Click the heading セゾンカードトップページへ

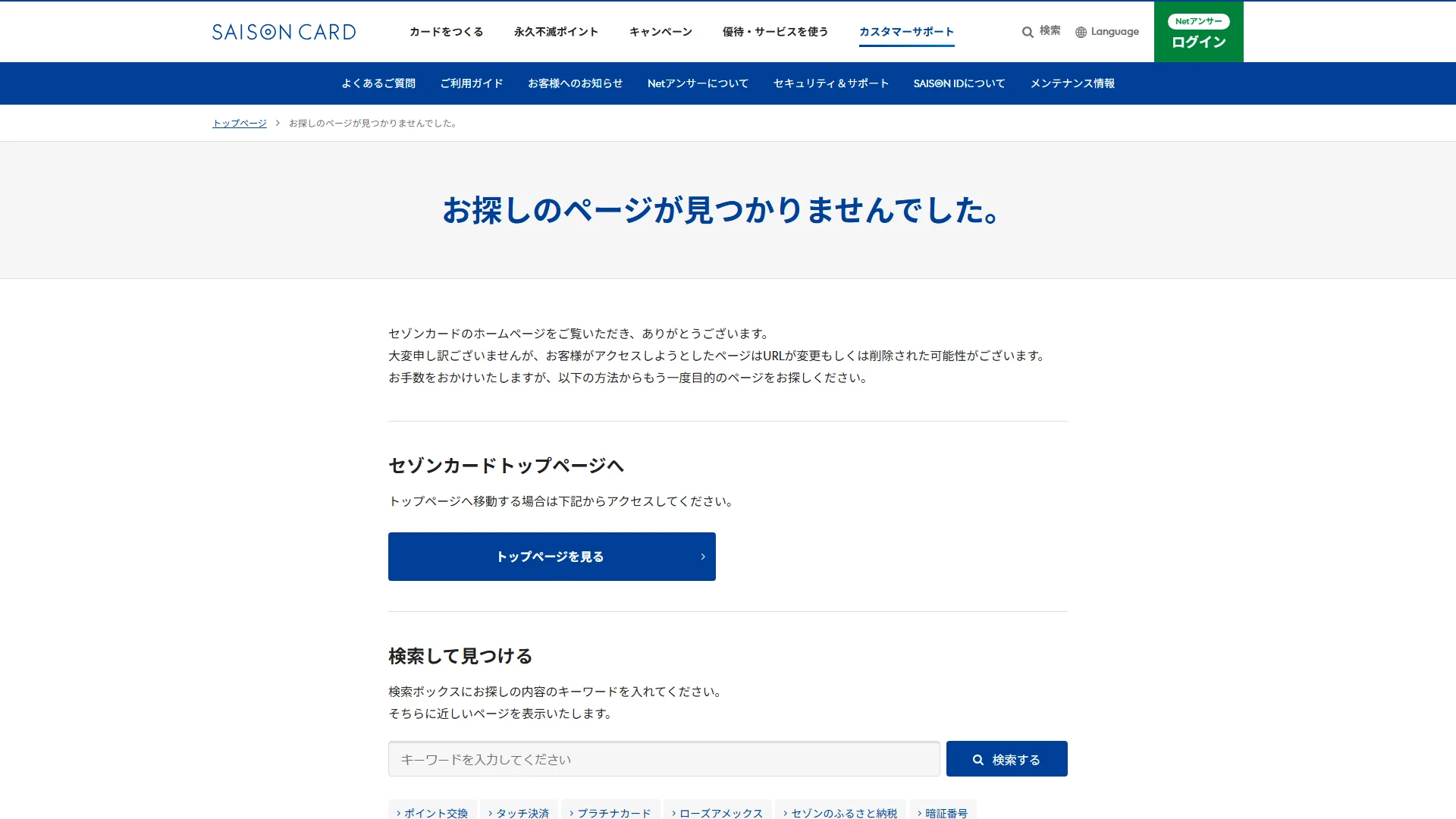click(x=507, y=466)
